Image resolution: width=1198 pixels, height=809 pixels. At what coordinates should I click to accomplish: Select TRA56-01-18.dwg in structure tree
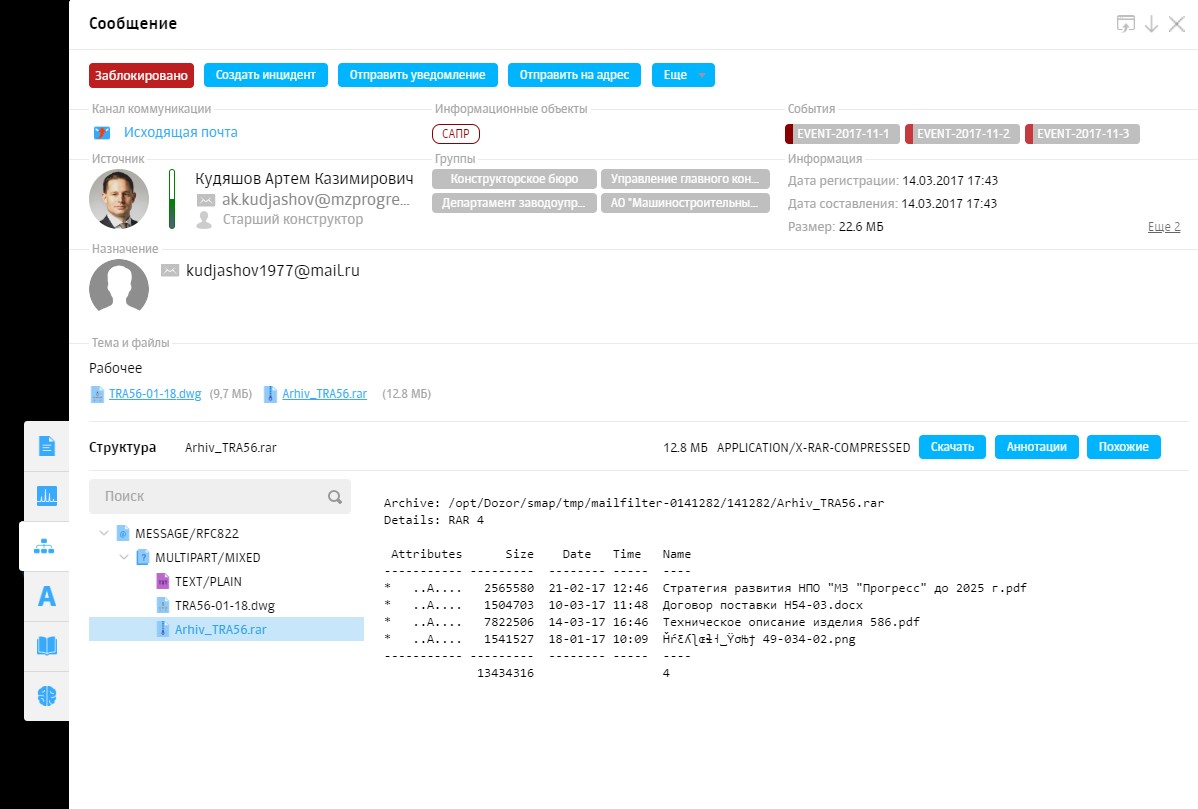(x=225, y=606)
